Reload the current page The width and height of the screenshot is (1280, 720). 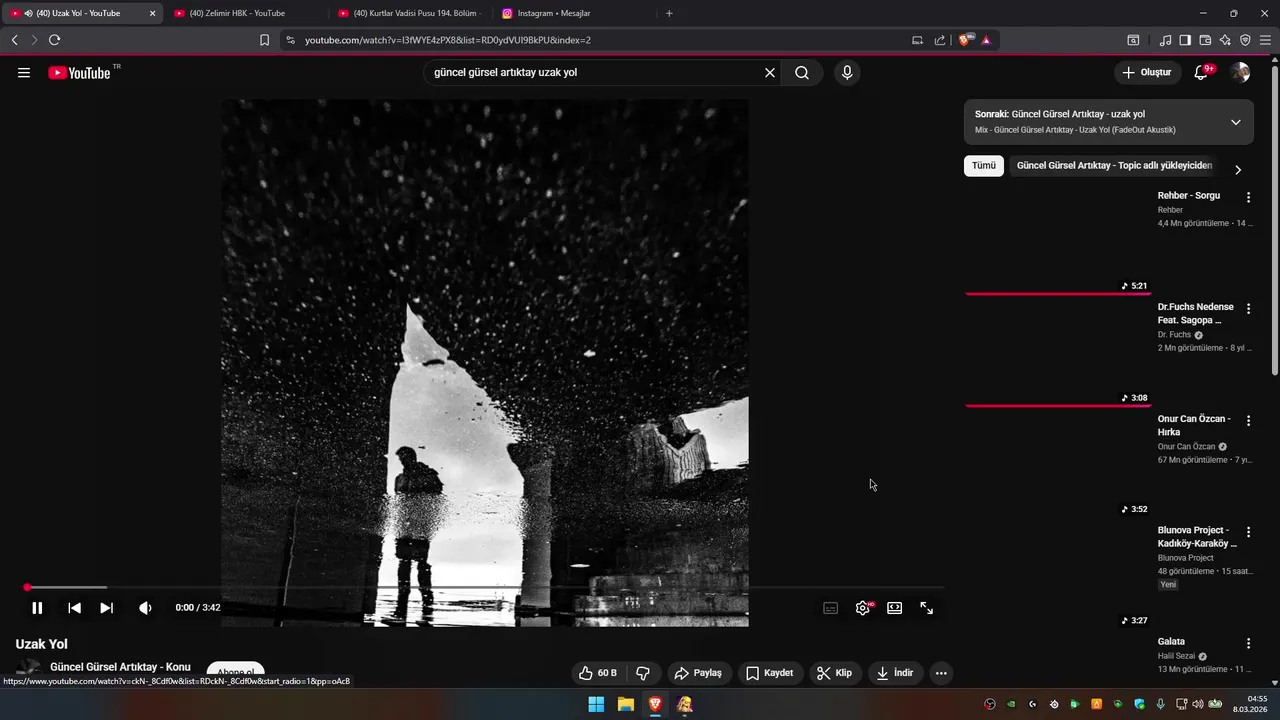(x=54, y=40)
